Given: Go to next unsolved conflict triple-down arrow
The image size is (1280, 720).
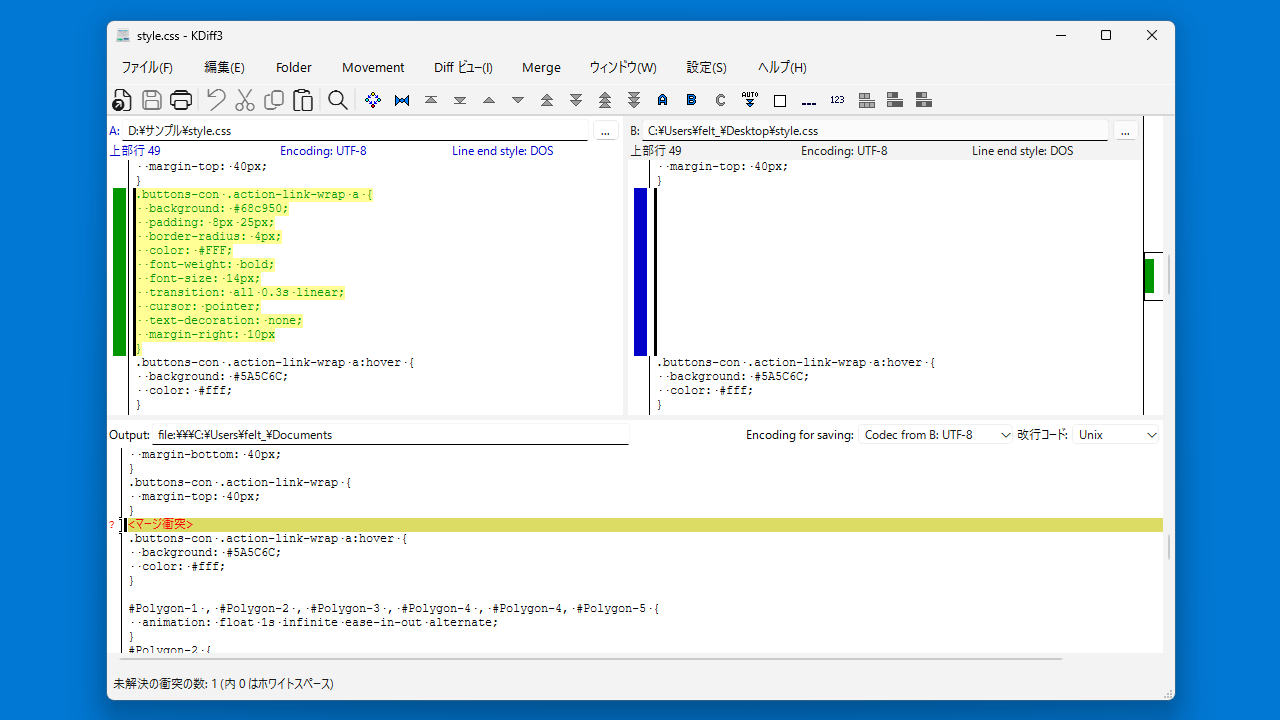Looking at the screenshot, I should pyautogui.click(x=634, y=100).
